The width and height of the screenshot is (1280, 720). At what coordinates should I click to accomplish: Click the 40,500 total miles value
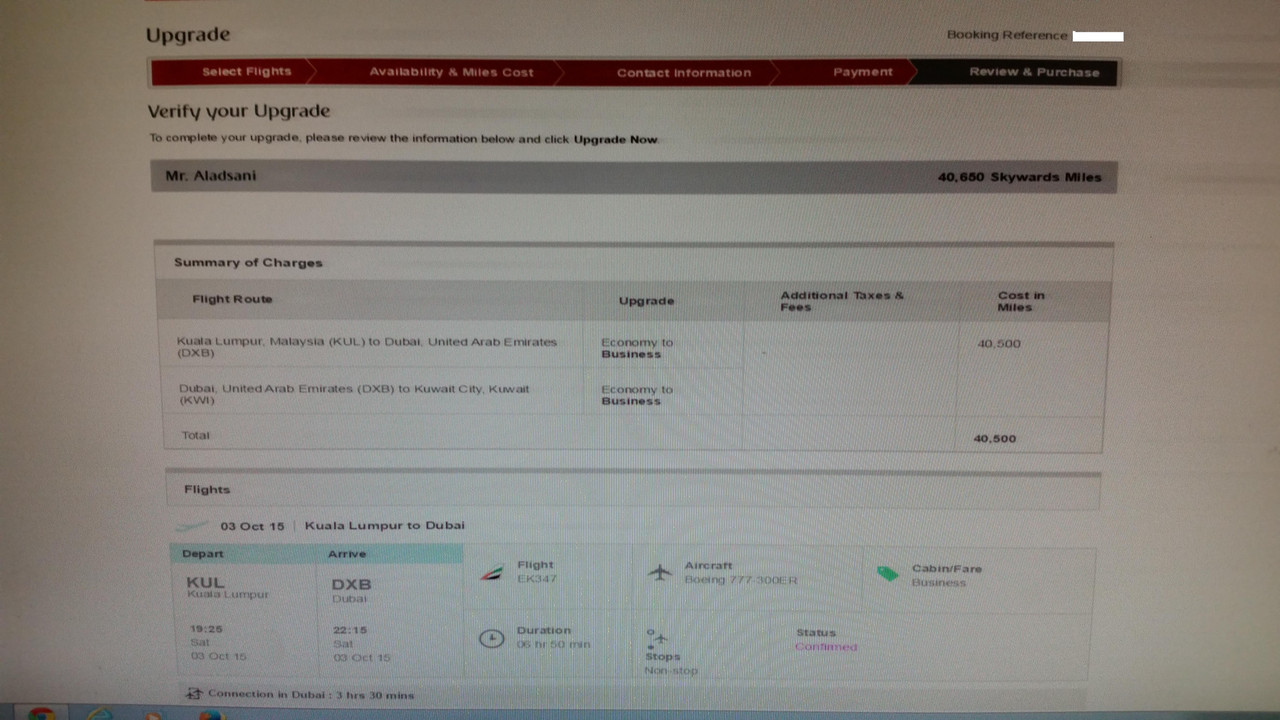(994, 439)
